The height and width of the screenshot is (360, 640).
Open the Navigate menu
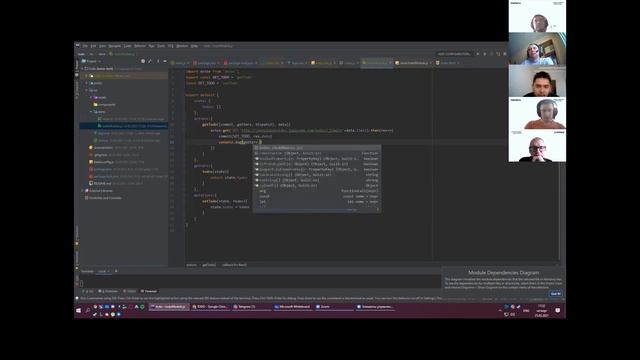(x=115, y=46)
